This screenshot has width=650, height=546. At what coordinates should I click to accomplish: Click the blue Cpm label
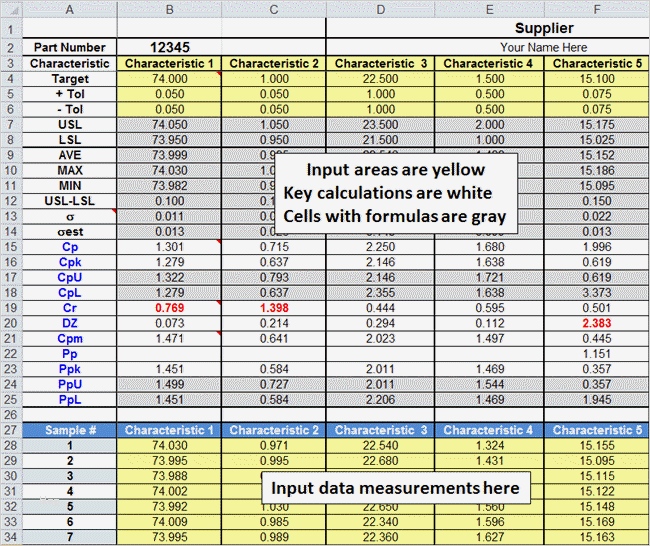point(70,339)
